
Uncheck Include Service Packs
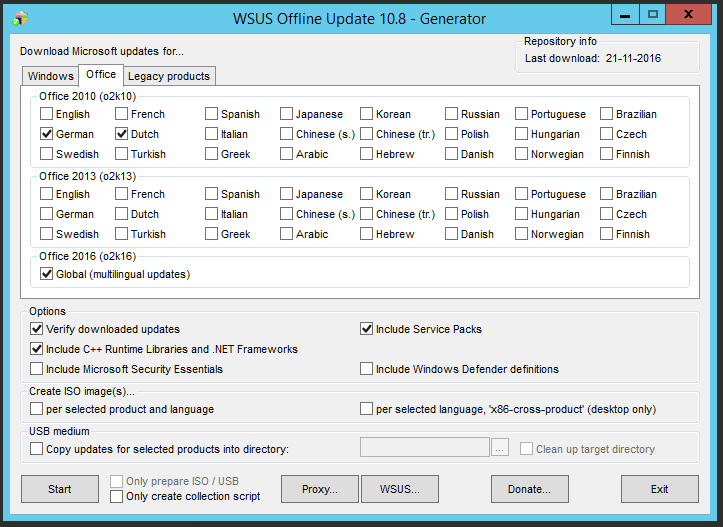pos(367,329)
